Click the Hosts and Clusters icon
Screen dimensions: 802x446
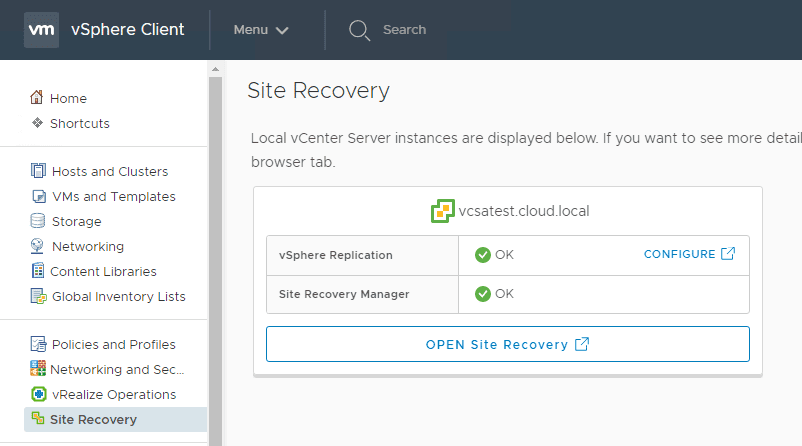tap(38, 171)
